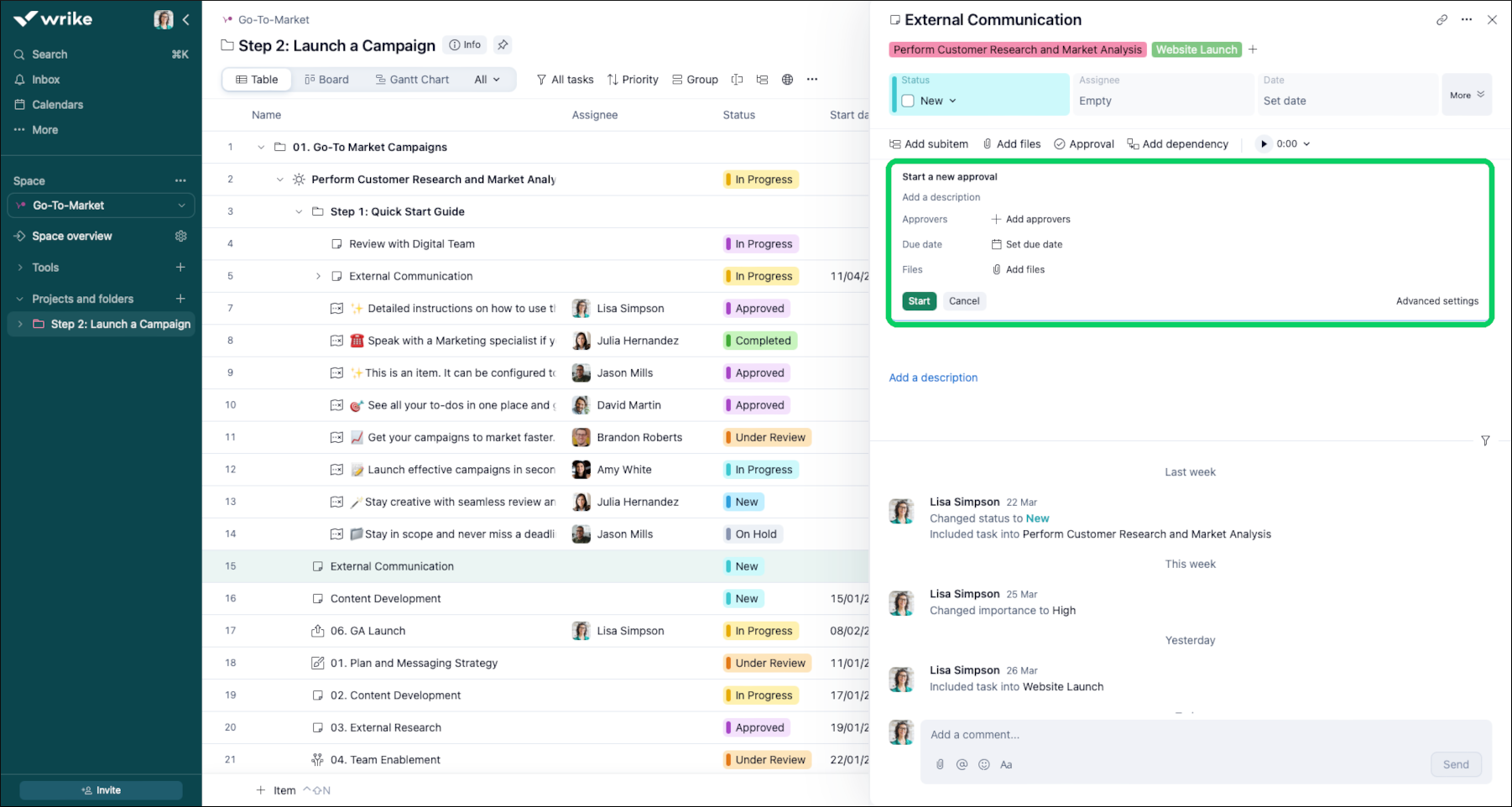Collapse the 01. Go-To Market Campaigns row
1512x807 pixels.
click(260, 146)
